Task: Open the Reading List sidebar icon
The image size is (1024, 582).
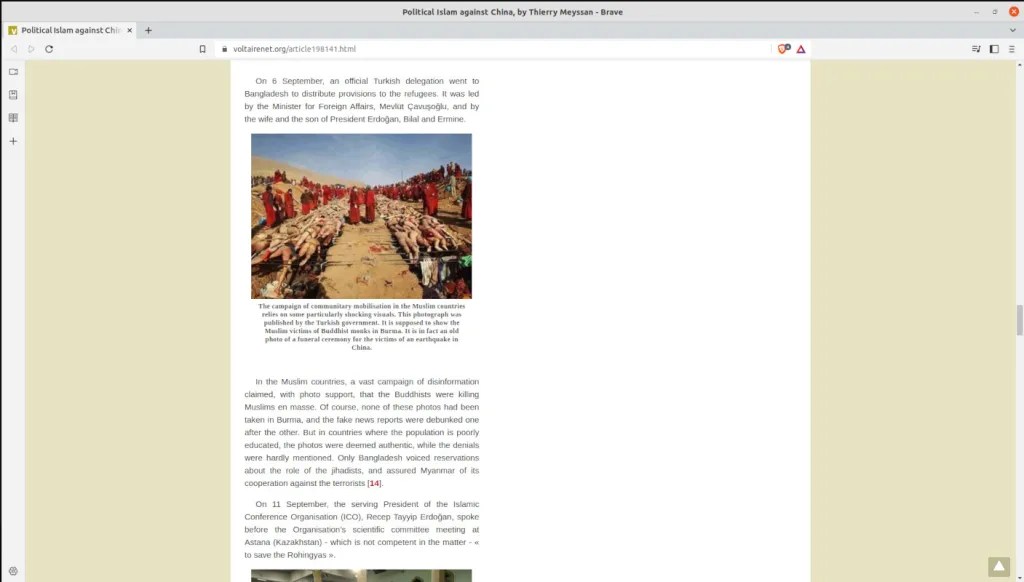Action: click(x=13, y=118)
